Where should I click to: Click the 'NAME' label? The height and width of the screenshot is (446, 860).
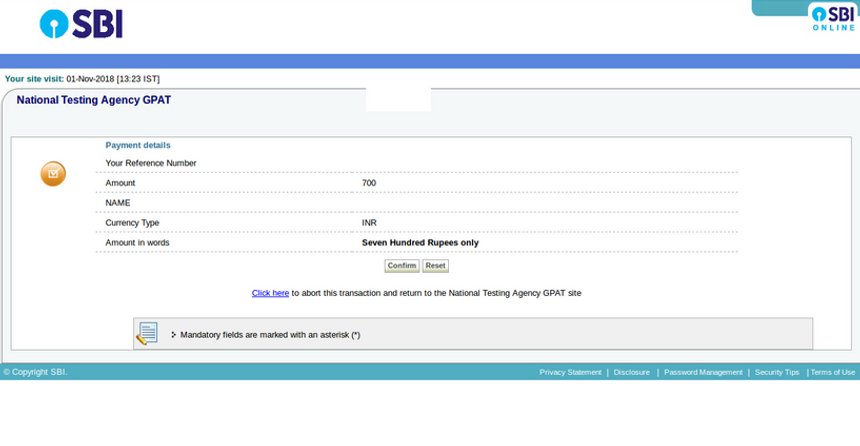click(118, 203)
